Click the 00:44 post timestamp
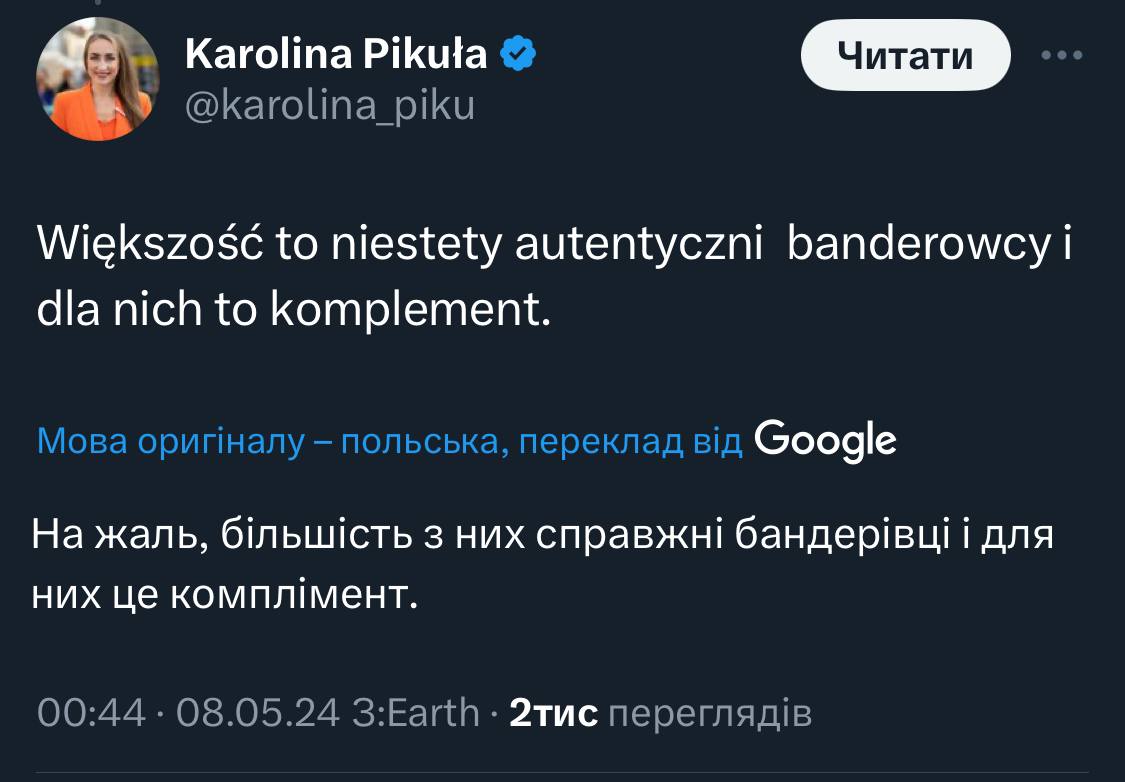 pyautogui.click(x=91, y=713)
